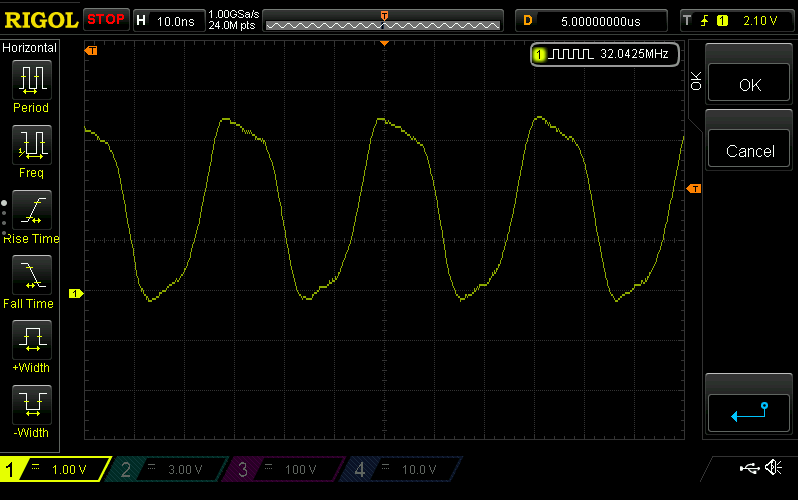
Task: Click the RIGOL logo
Action: 41,20
